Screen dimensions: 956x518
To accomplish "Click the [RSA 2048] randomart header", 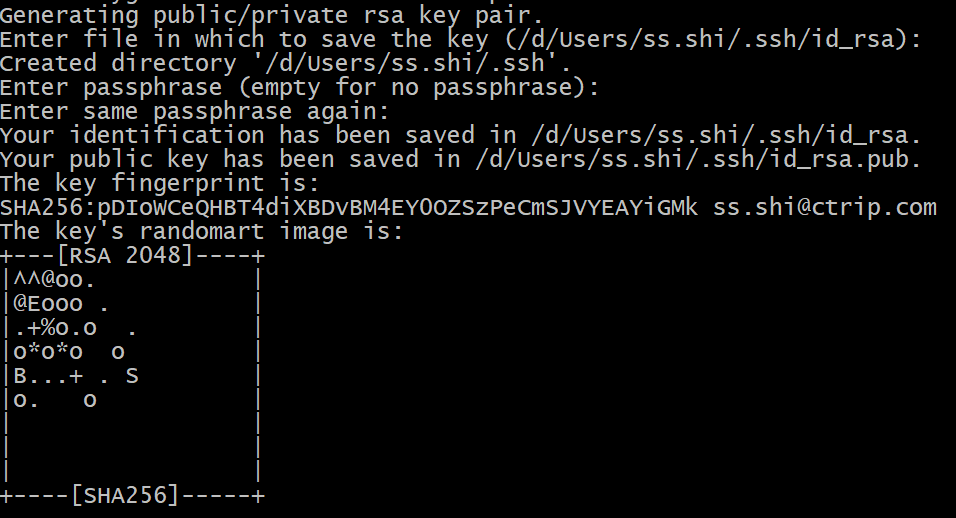I will (132, 256).
